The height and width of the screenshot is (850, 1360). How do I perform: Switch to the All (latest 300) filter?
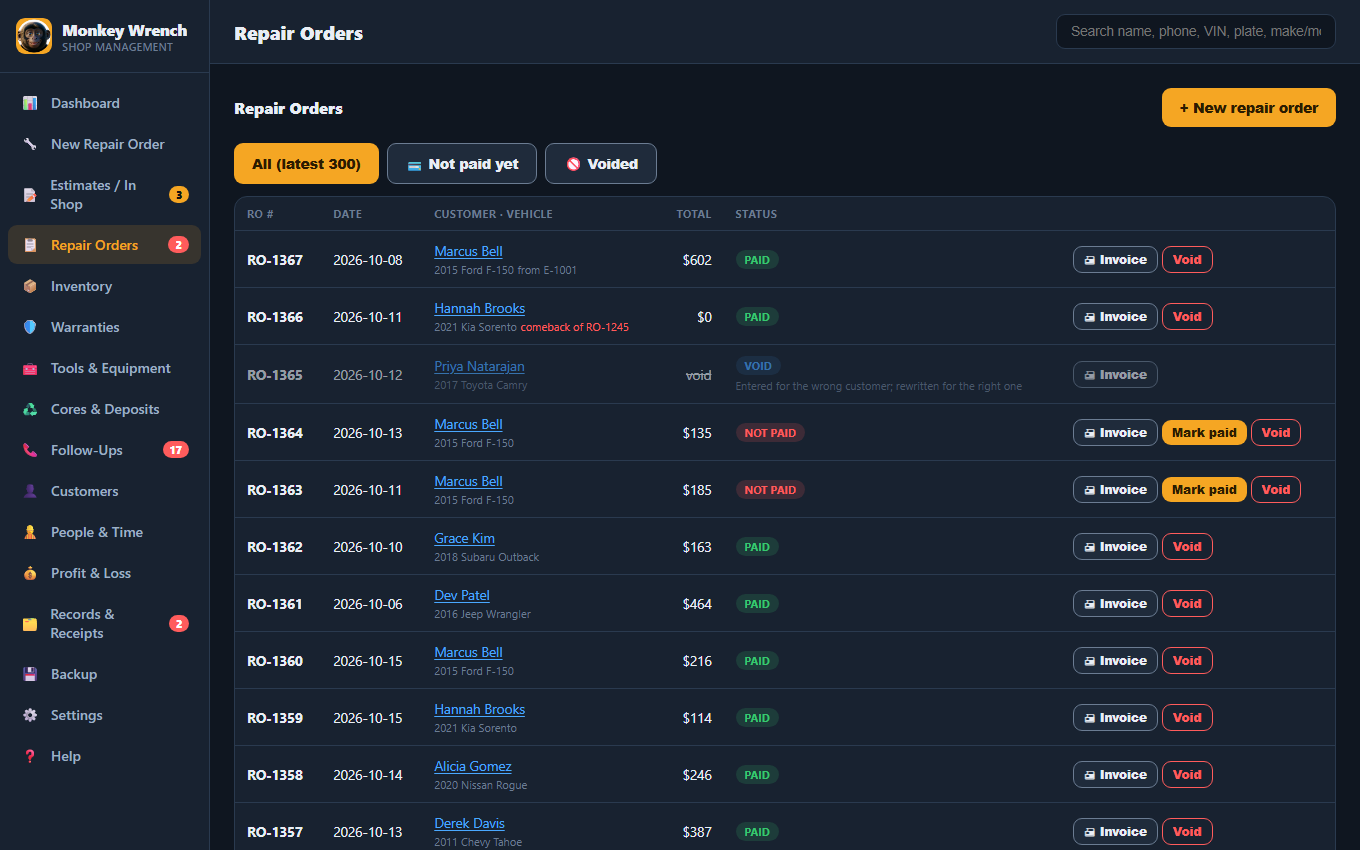pyautogui.click(x=306, y=164)
